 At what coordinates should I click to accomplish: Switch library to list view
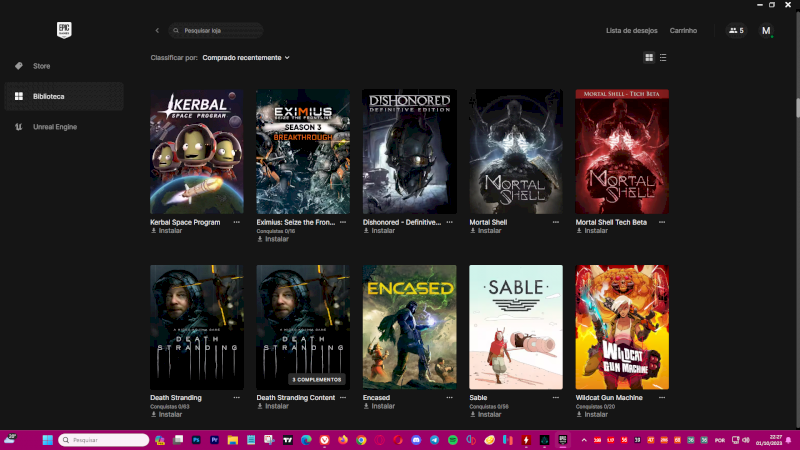(663, 58)
